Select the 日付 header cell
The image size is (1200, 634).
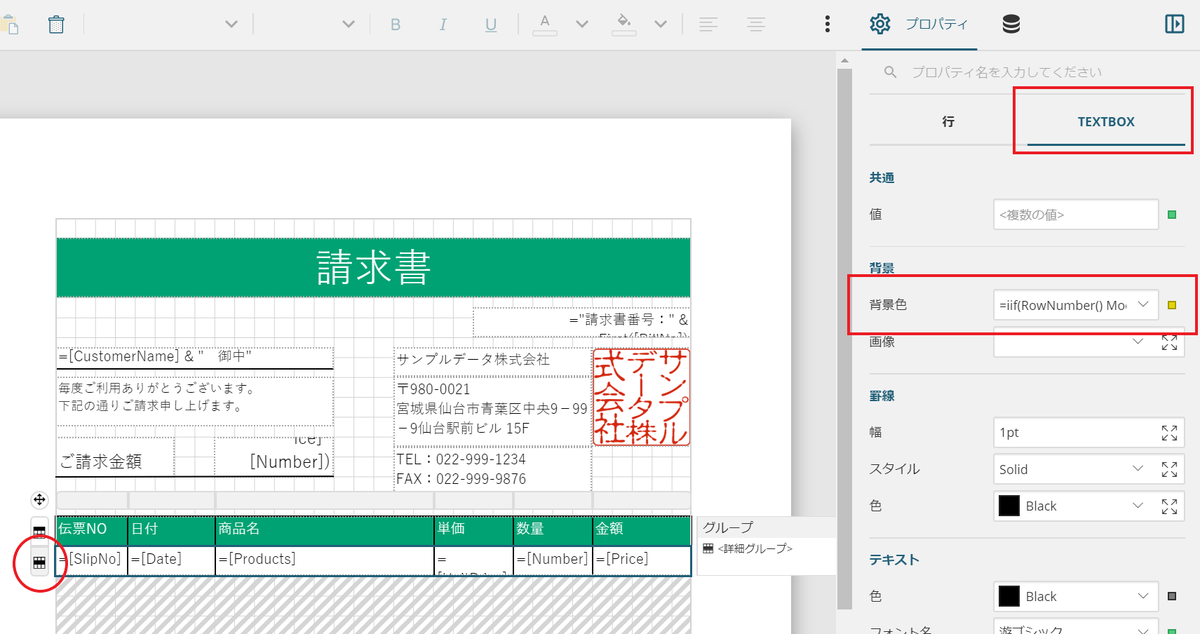click(x=171, y=530)
